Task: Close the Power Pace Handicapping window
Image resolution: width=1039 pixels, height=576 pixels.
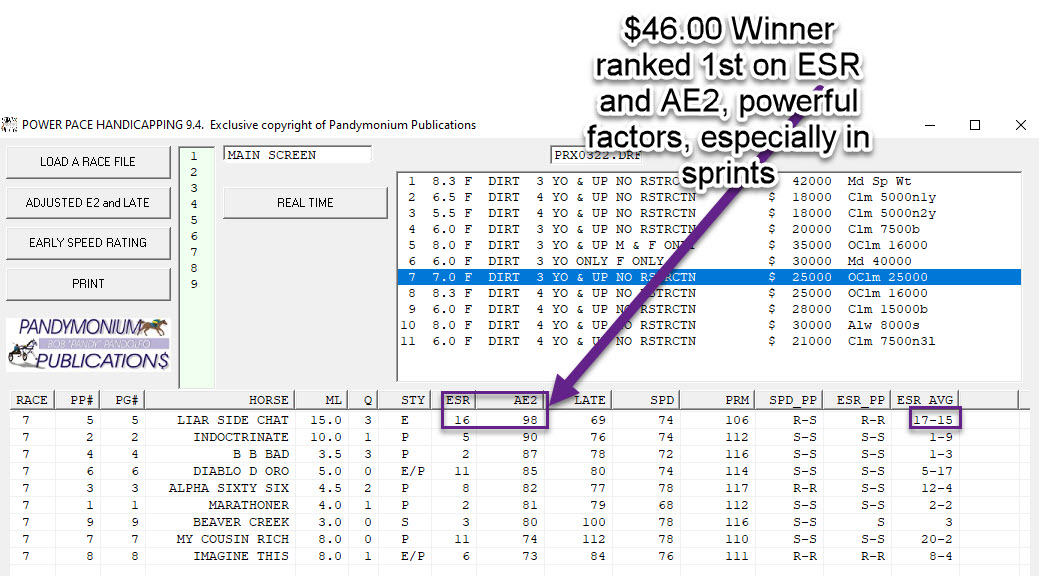Action: pos(1020,125)
